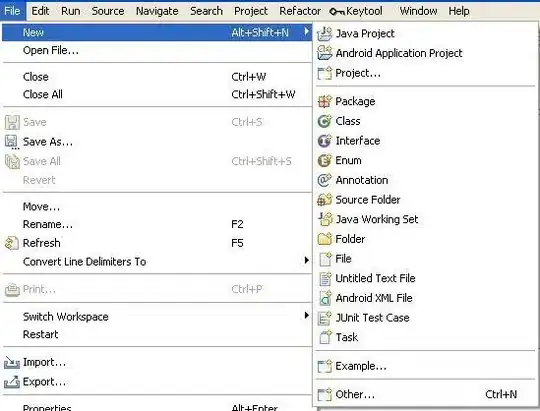Click the Export... label
The height and width of the screenshot is (411, 540).
coord(44,382)
